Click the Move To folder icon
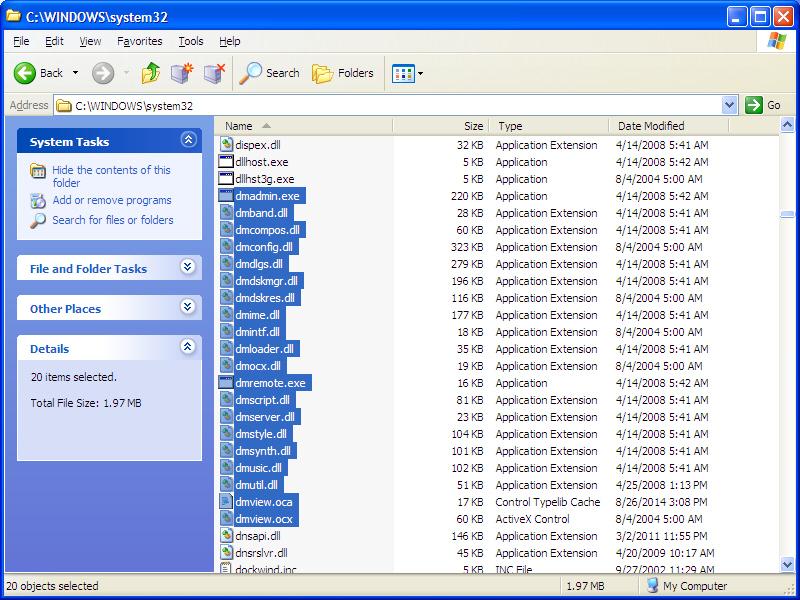 tap(181, 73)
